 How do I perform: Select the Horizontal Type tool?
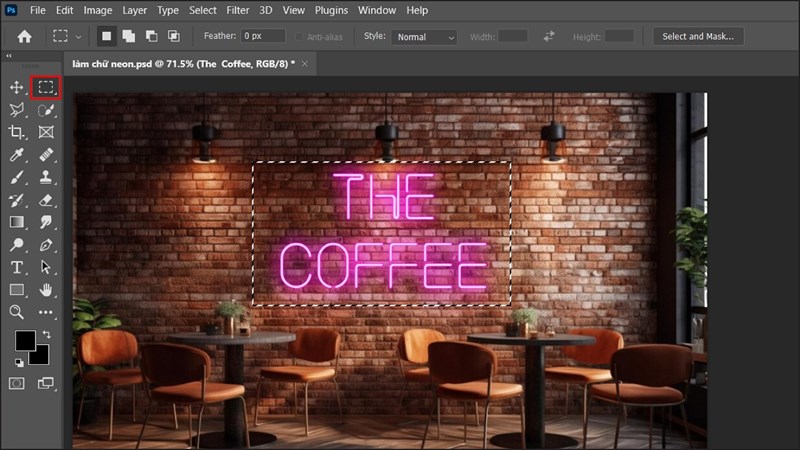coord(16,267)
